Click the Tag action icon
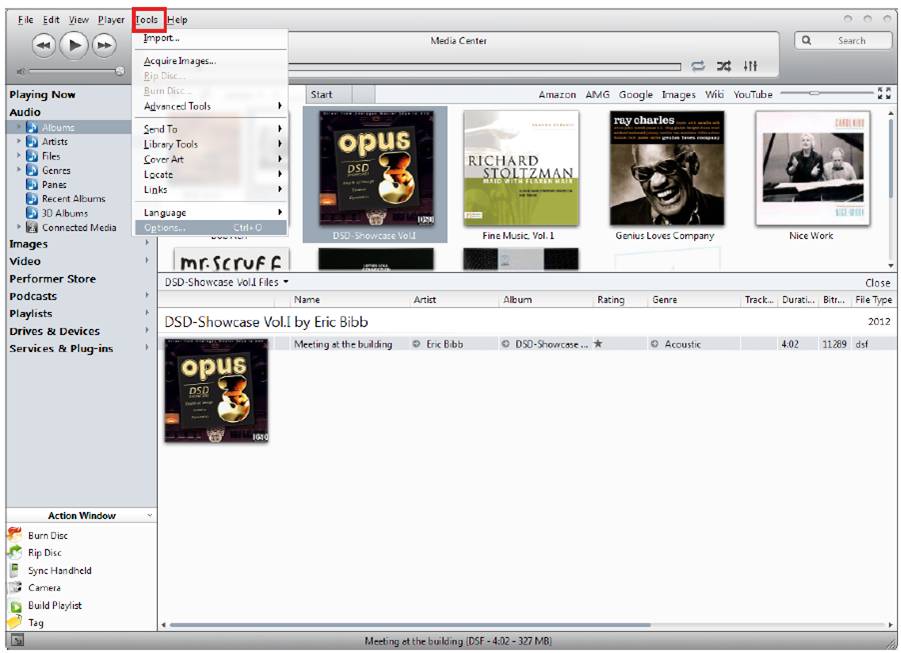 14,623
